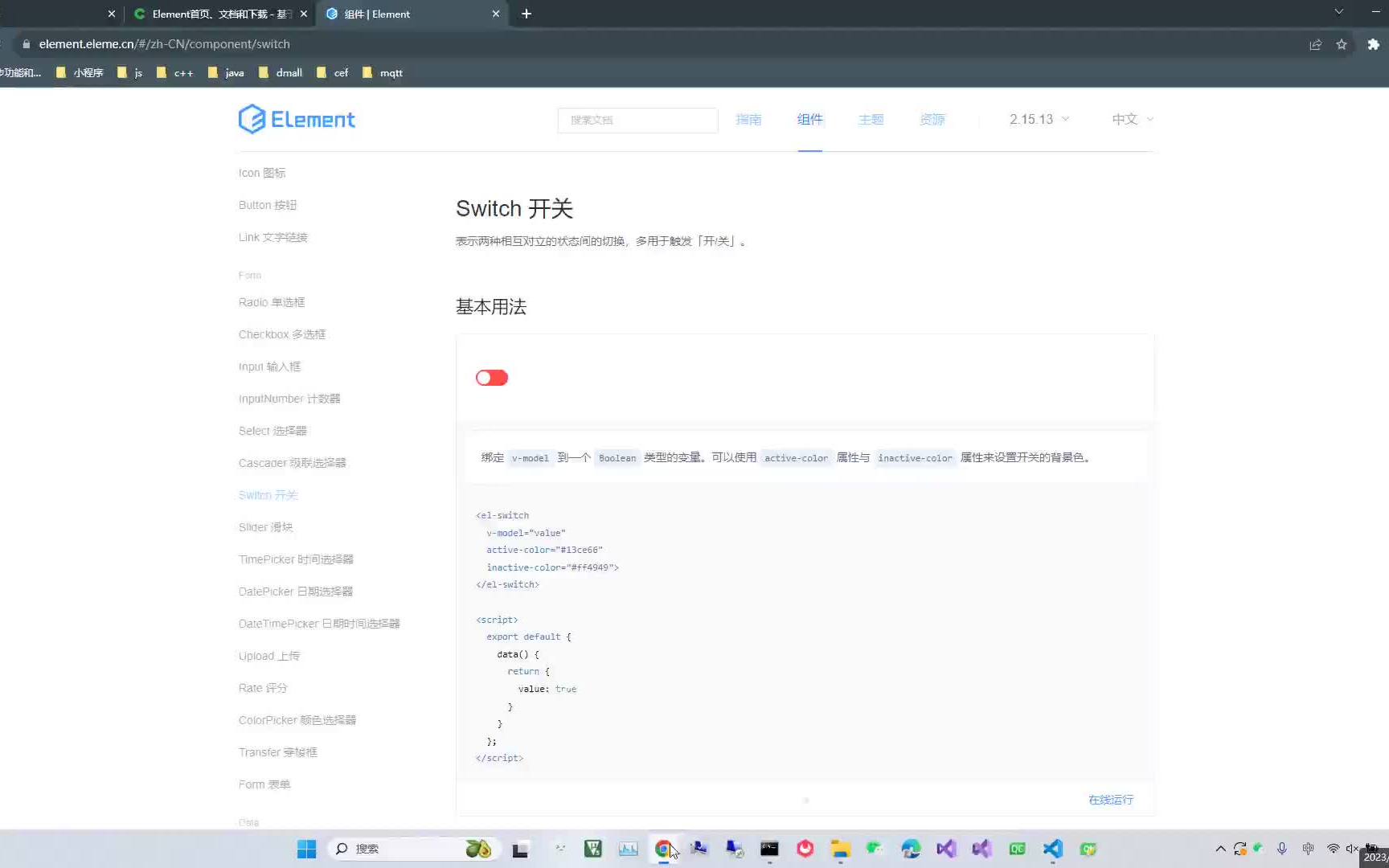Open the Windows Start menu
The height and width of the screenshot is (868, 1389).
coord(306,849)
